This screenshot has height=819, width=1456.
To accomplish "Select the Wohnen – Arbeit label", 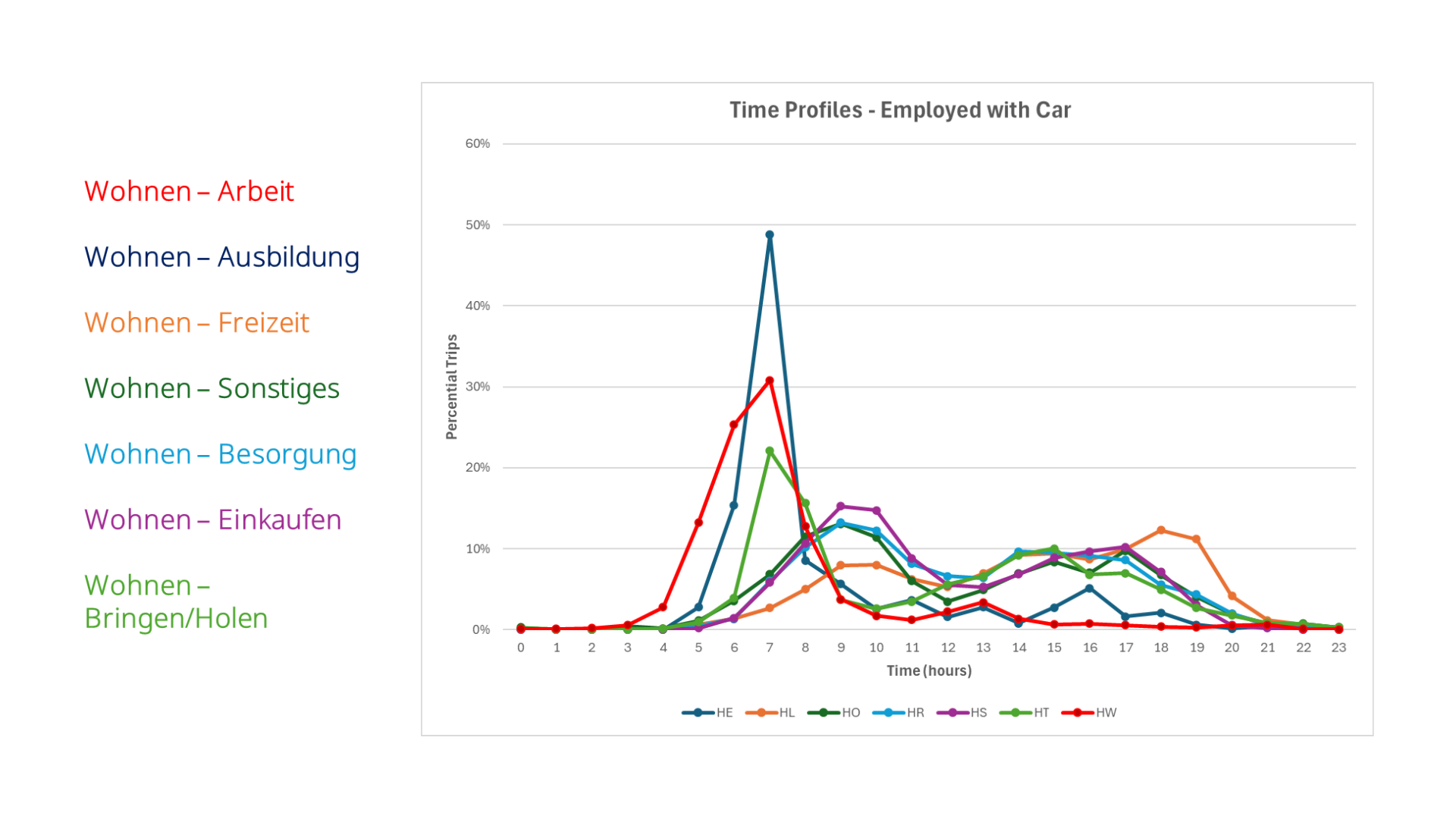I will [x=189, y=191].
